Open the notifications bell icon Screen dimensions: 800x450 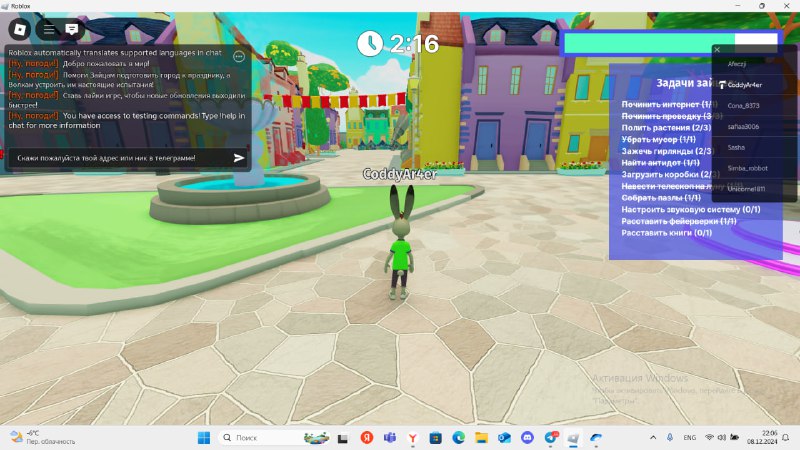(786, 438)
